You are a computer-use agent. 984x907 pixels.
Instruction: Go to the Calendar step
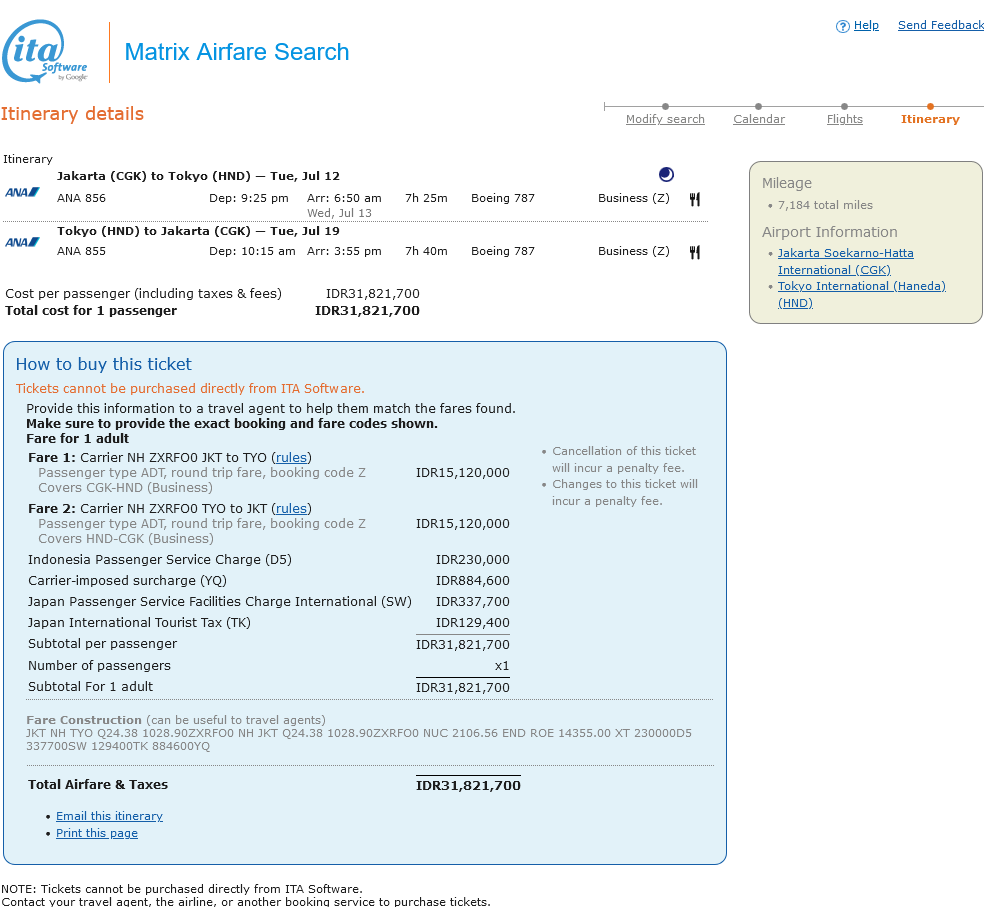click(x=759, y=119)
